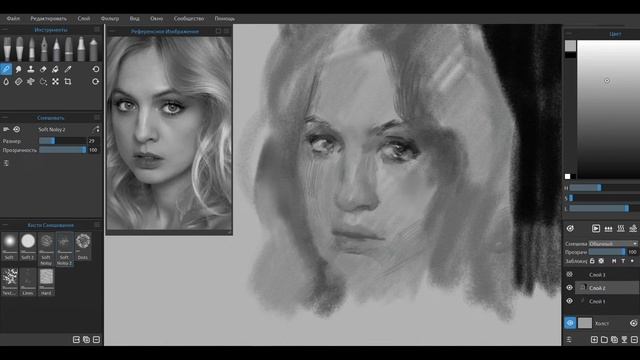Select the Soft blend brush
This screenshot has width=640, height=360.
pyautogui.click(x=9, y=247)
